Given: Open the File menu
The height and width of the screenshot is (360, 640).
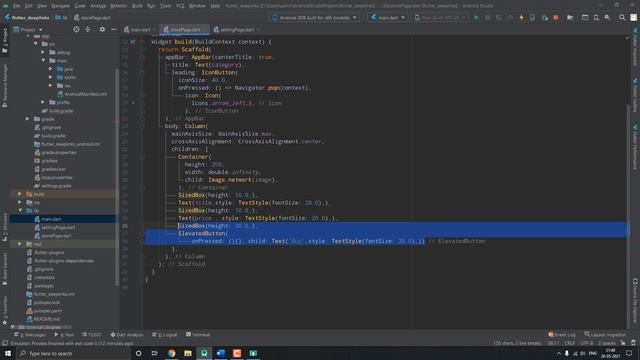Looking at the screenshot, I should [x=16, y=6].
